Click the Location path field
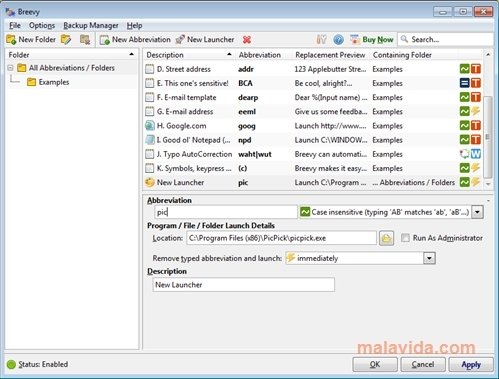This screenshot has width=499, height=379. [281, 238]
